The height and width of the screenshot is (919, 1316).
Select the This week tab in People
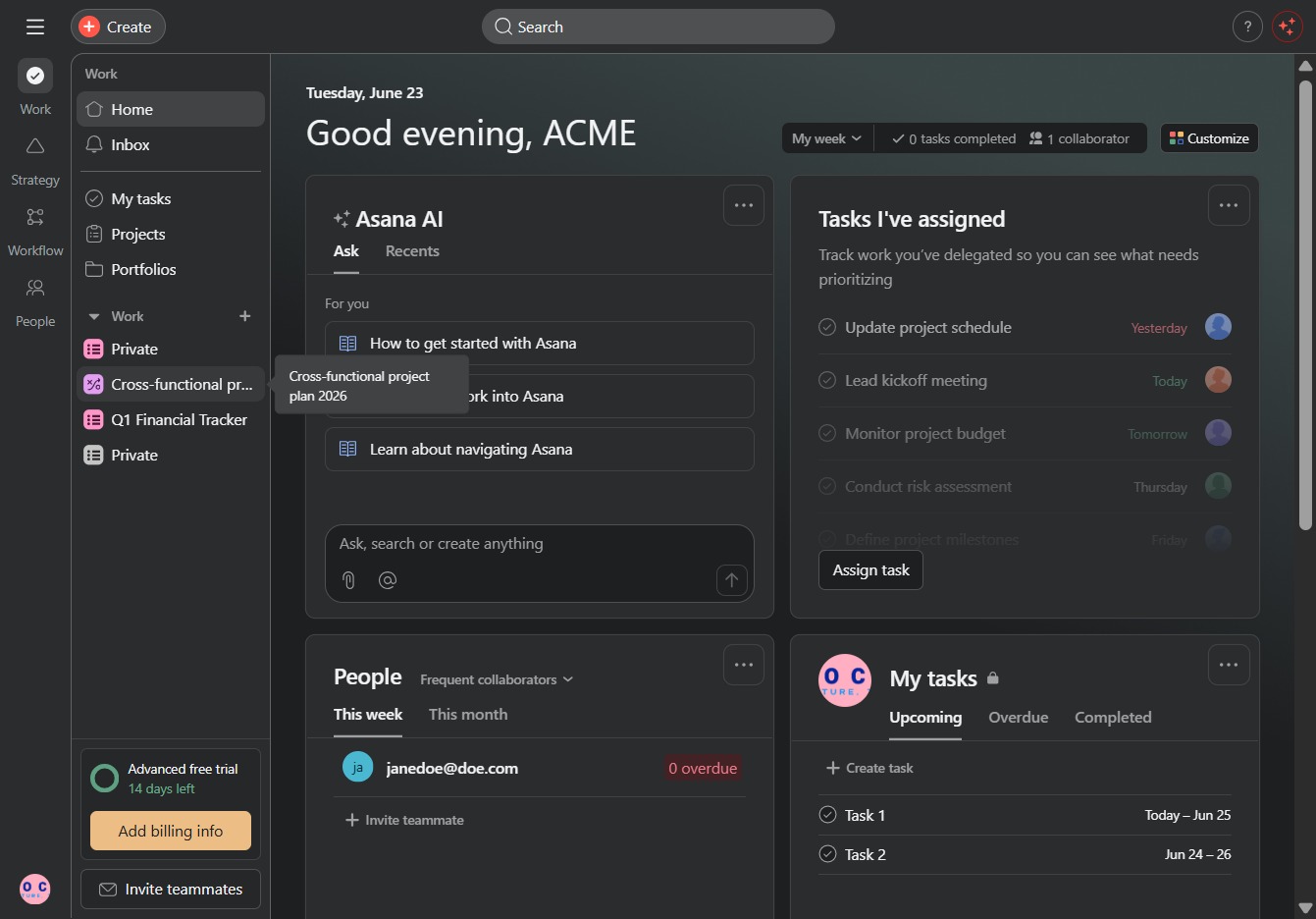tap(368, 715)
